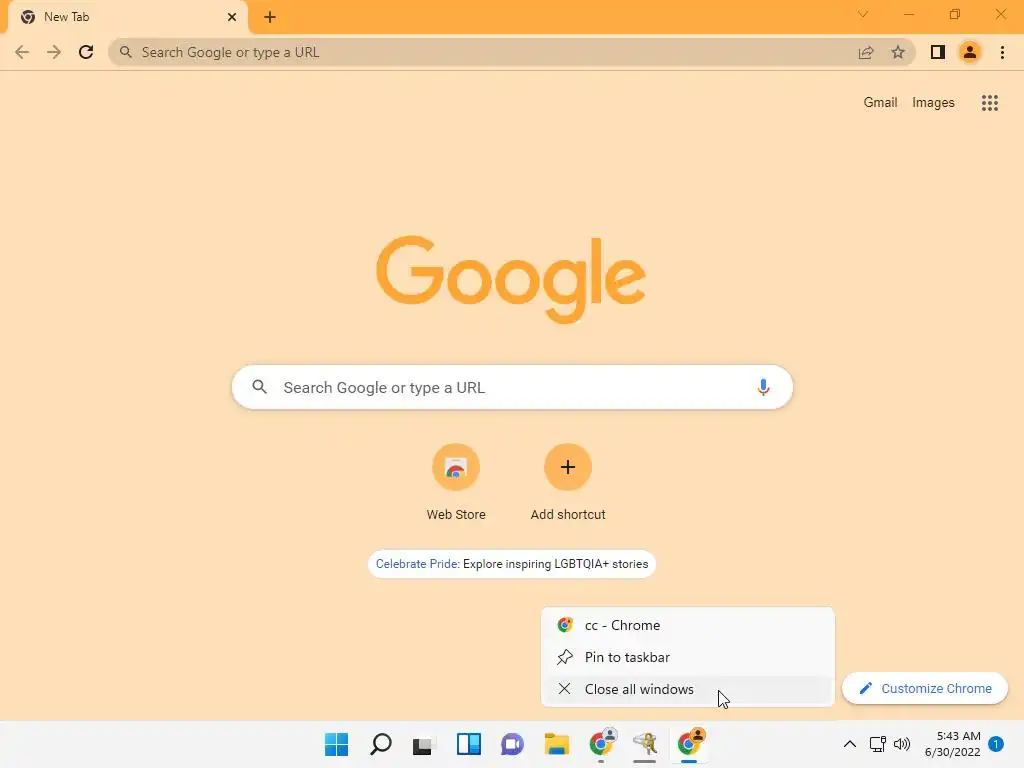The height and width of the screenshot is (768, 1024).
Task: Click the Add shortcut plus icon
Action: 568,467
